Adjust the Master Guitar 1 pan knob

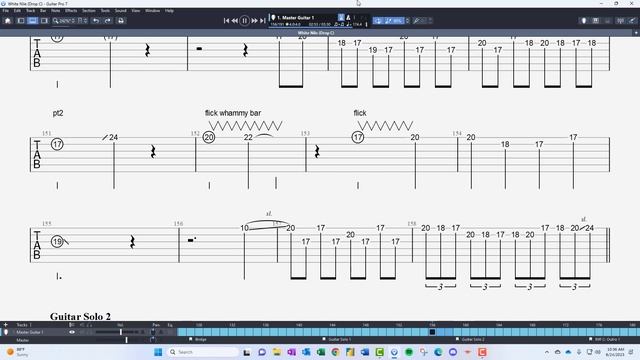coord(153,332)
